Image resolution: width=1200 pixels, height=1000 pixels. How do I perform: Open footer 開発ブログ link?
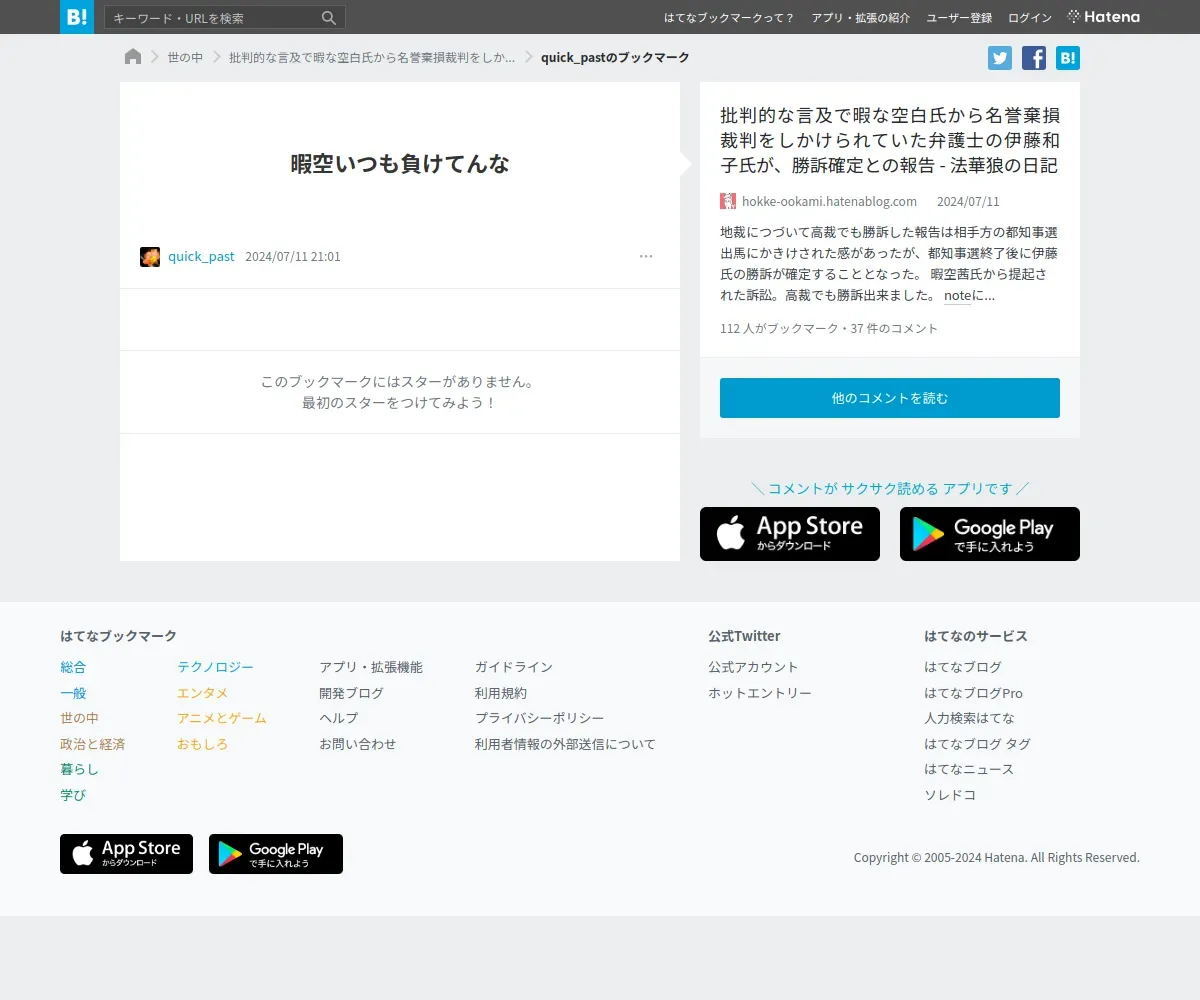coord(351,693)
